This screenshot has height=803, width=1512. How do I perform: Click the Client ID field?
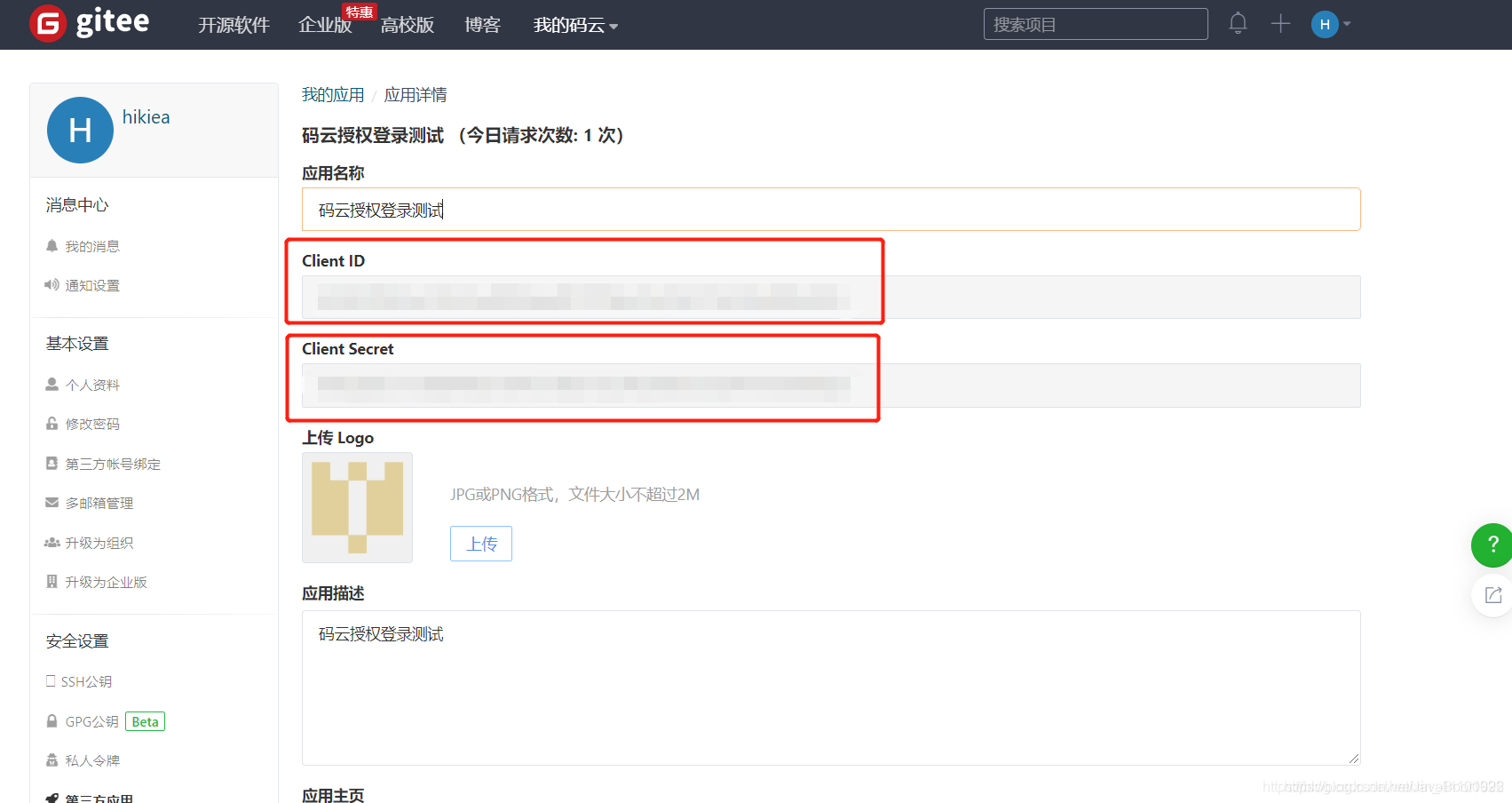(831, 297)
